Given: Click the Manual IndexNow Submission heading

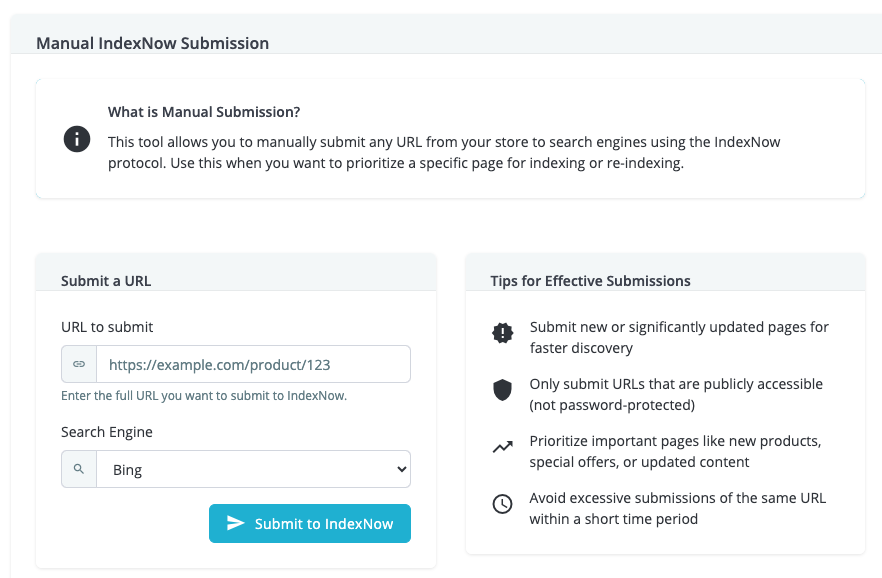Looking at the screenshot, I should coord(152,43).
